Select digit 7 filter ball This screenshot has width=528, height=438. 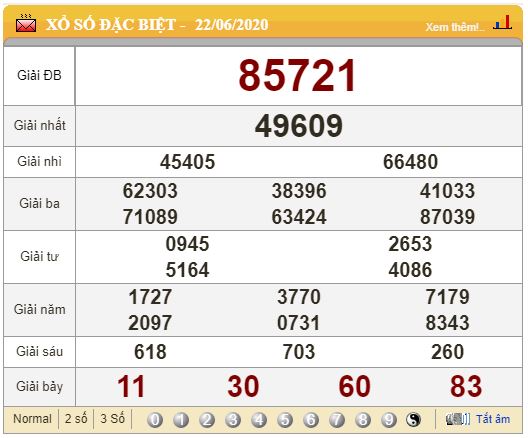click(x=337, y=420)
